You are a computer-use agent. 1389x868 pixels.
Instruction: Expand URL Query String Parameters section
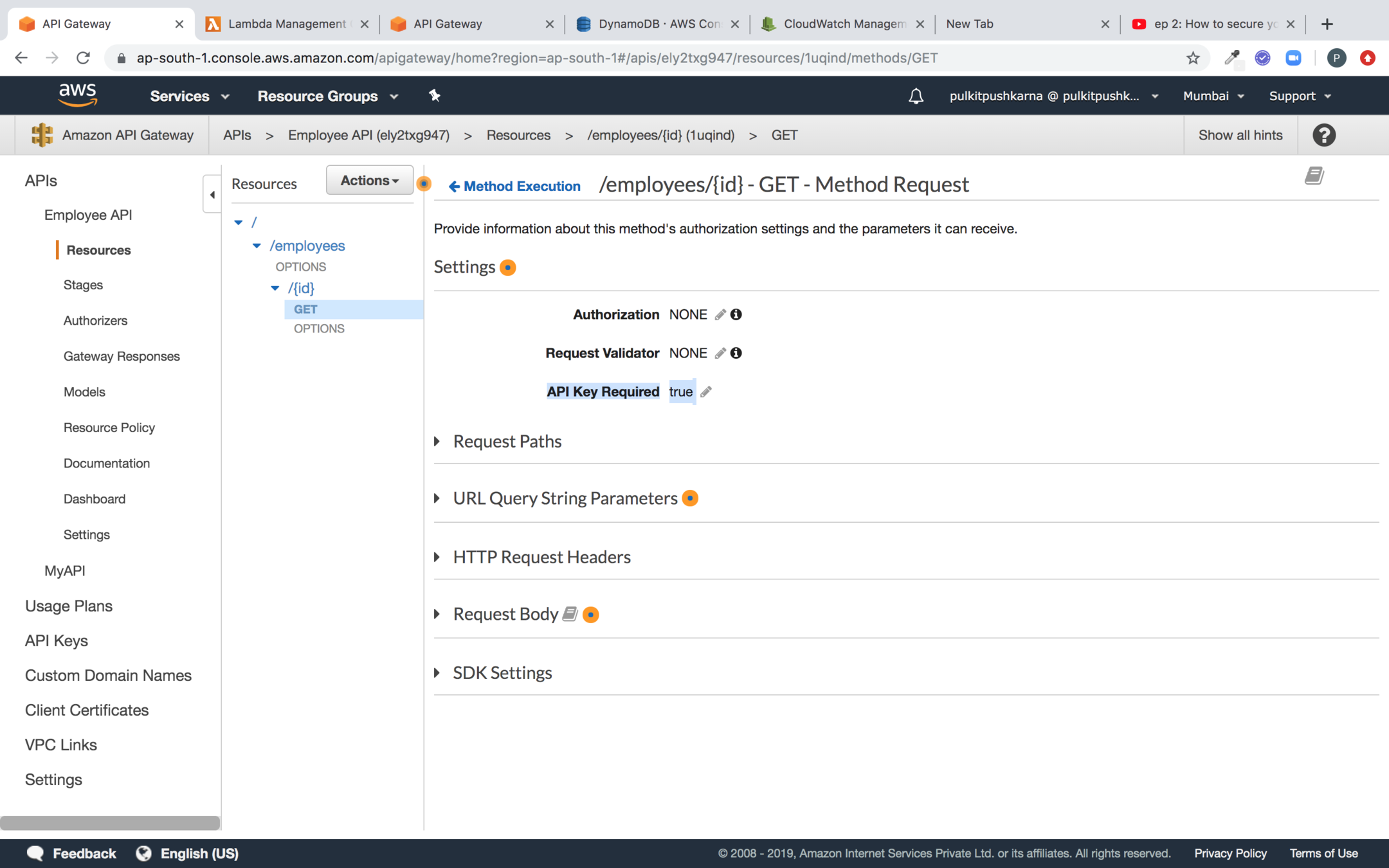coord(437,498)
